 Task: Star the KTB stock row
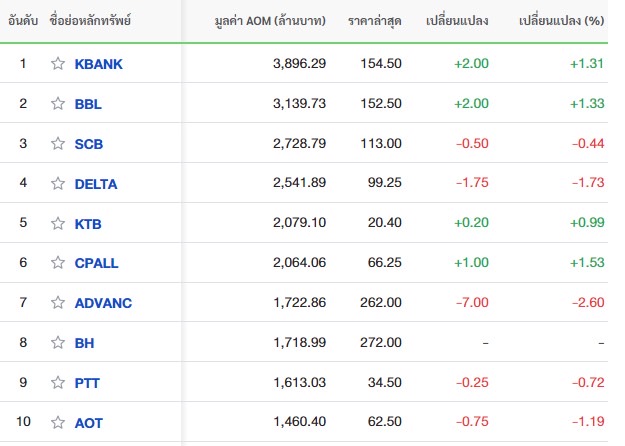point(58,223)
